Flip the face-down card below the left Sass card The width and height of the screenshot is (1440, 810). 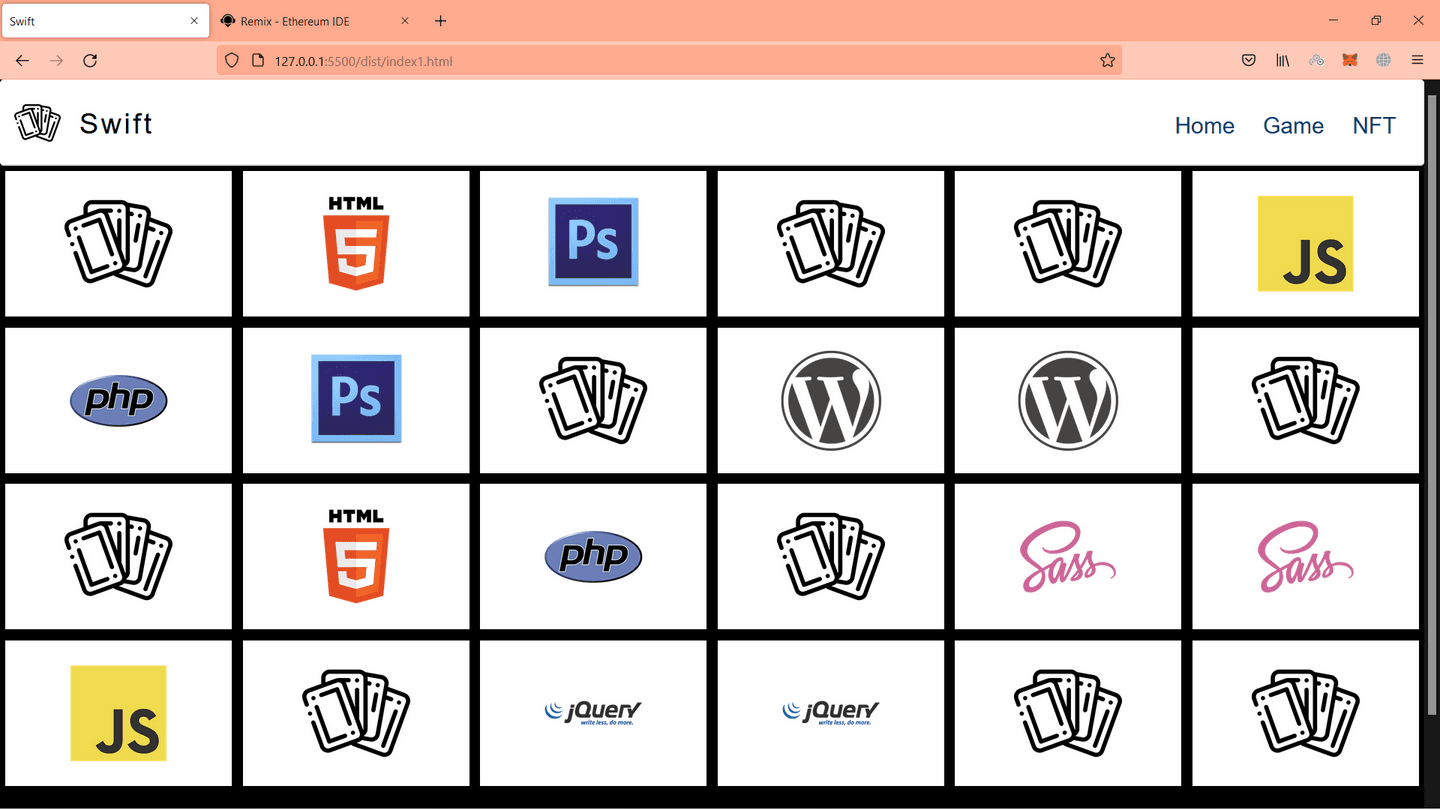point(1068,713)
